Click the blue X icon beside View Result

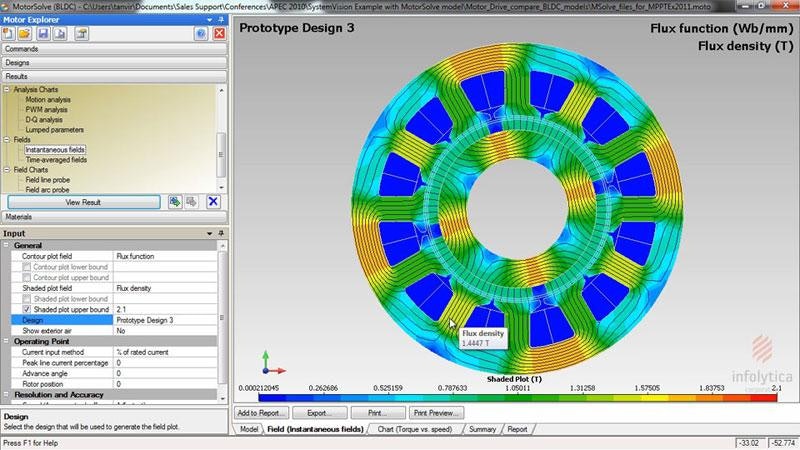coord(212,202)
